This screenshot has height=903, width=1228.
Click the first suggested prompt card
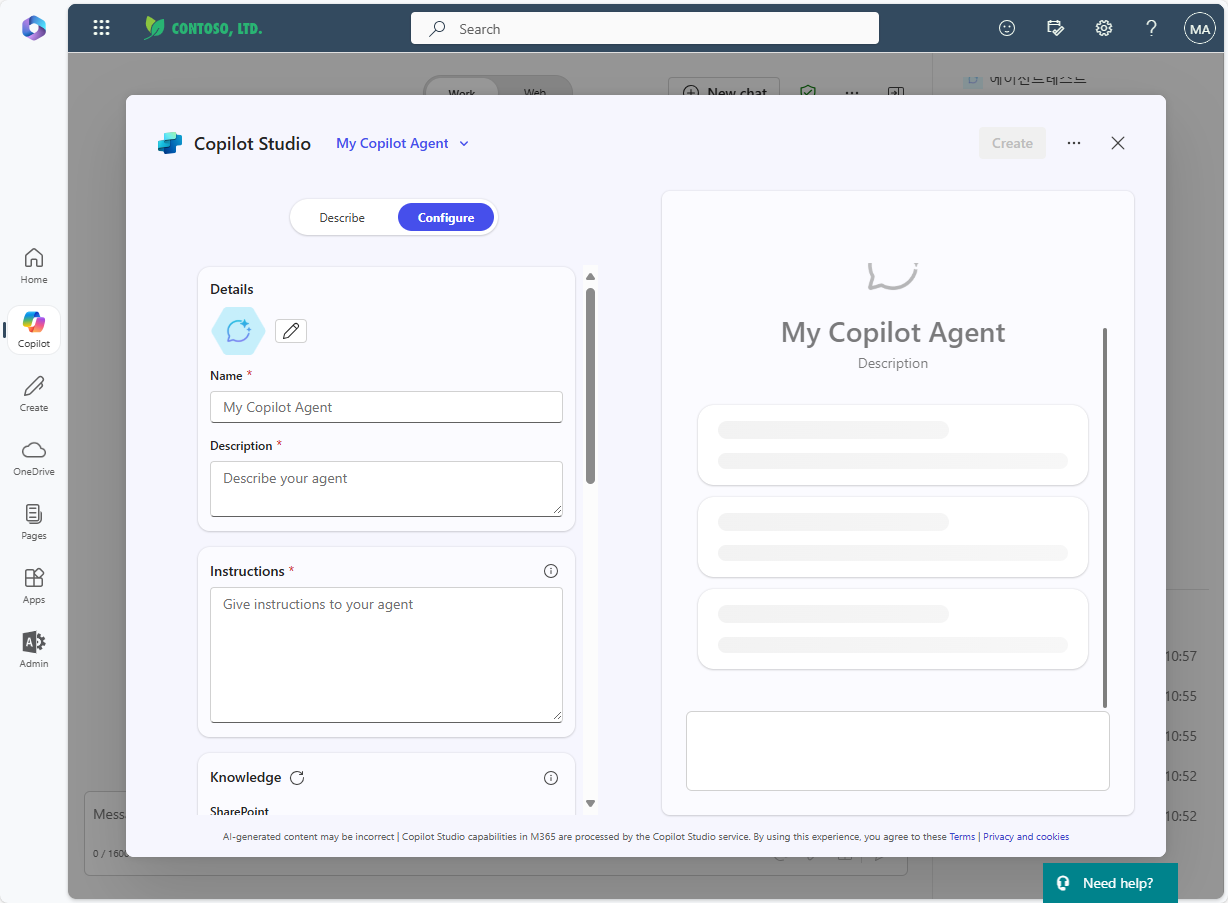click(x=893, y=445)
